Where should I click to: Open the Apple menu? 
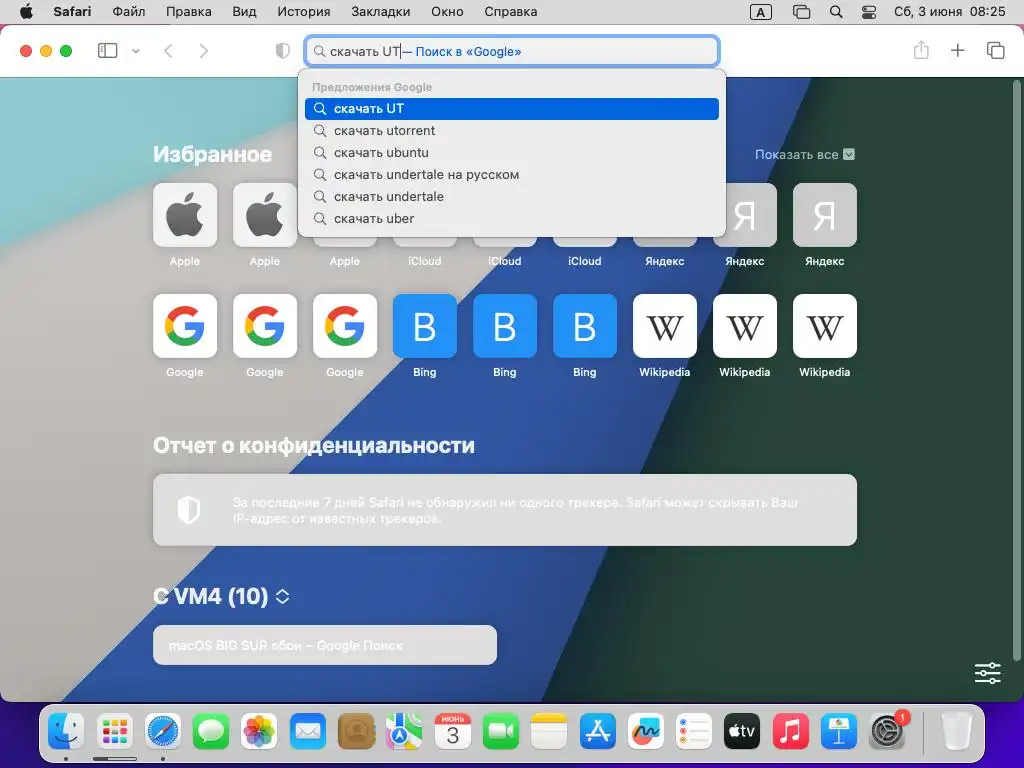[x=26, y=12]
